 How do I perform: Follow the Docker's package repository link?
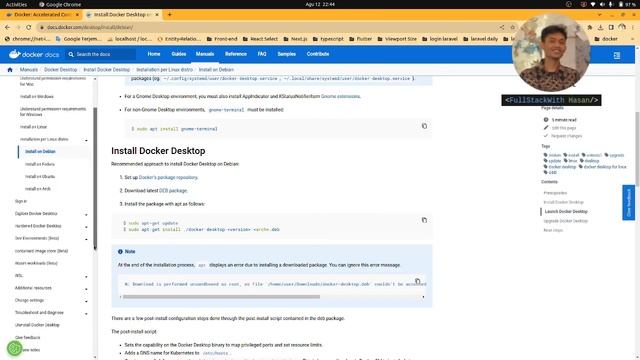click(x=168, y=178)
